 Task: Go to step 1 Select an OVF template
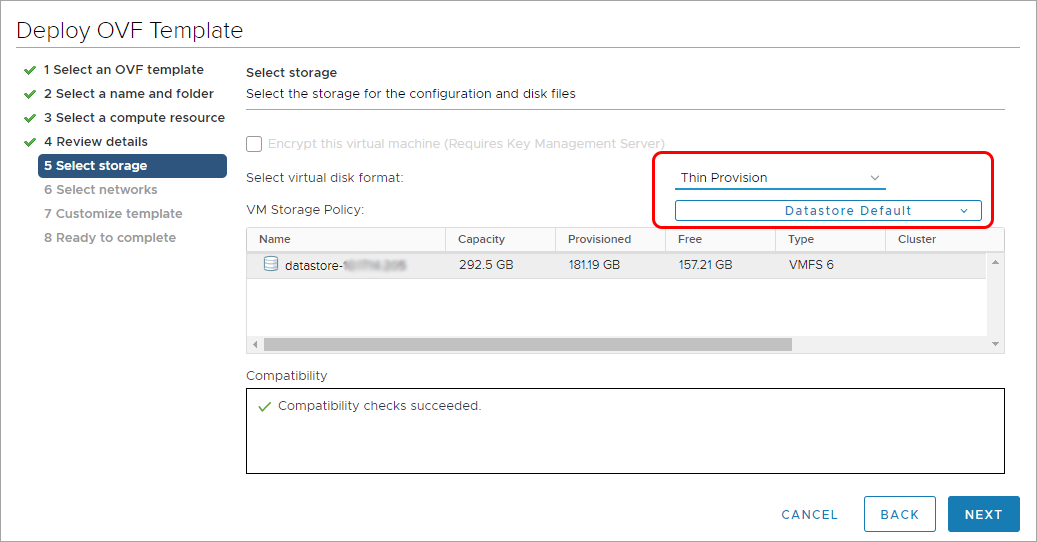pyautogui.click(x=123, y=70)
